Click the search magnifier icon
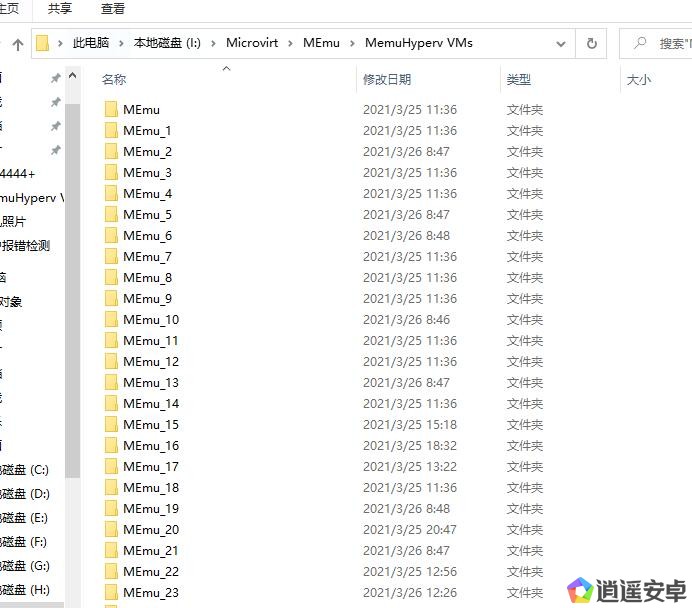Image resolution: width=692 pixels, height=608 pixels. pyautogui.click(x=639, y=44)
